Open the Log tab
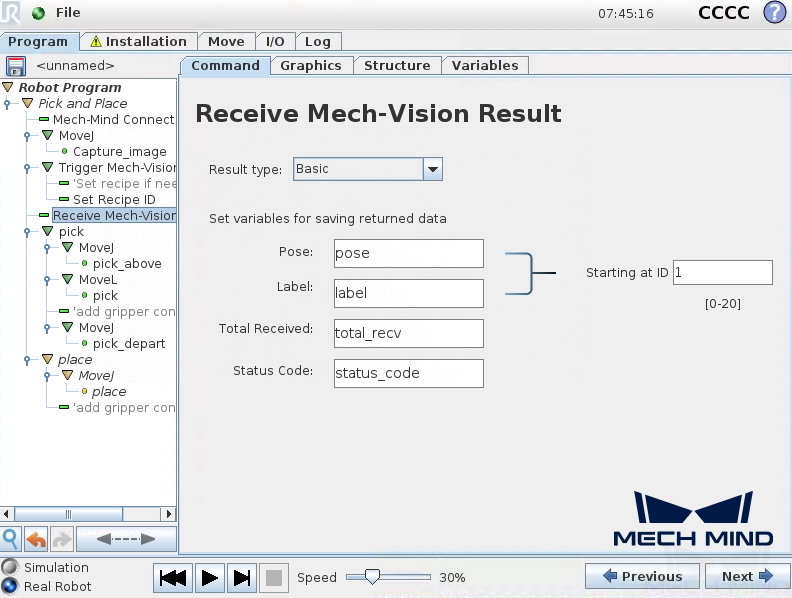Image resolution: width=792 pixels, height=598 pixels. [318, 41]
